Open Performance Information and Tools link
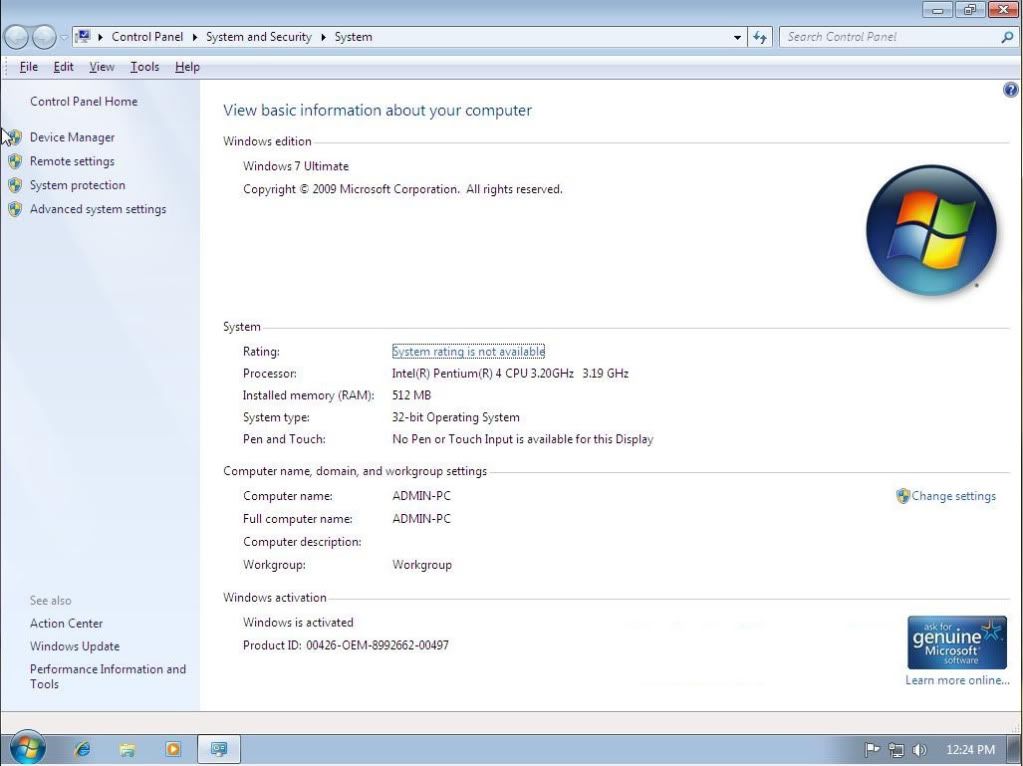 pos(108,677)
